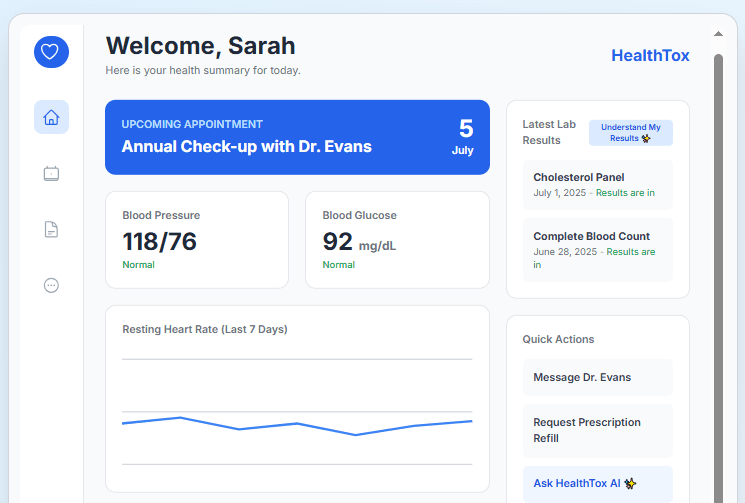
Task: Click "Here is your health summary for today."
Action: pyautogui.click(x=203, y=70)
